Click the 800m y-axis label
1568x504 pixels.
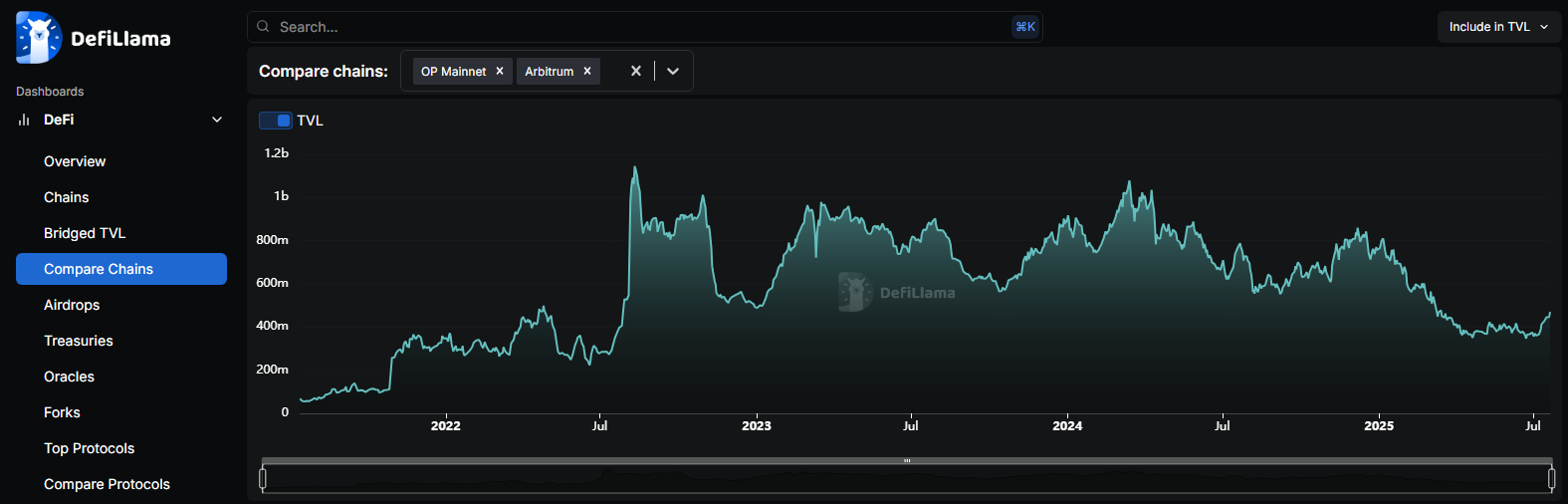coord(272,240)
